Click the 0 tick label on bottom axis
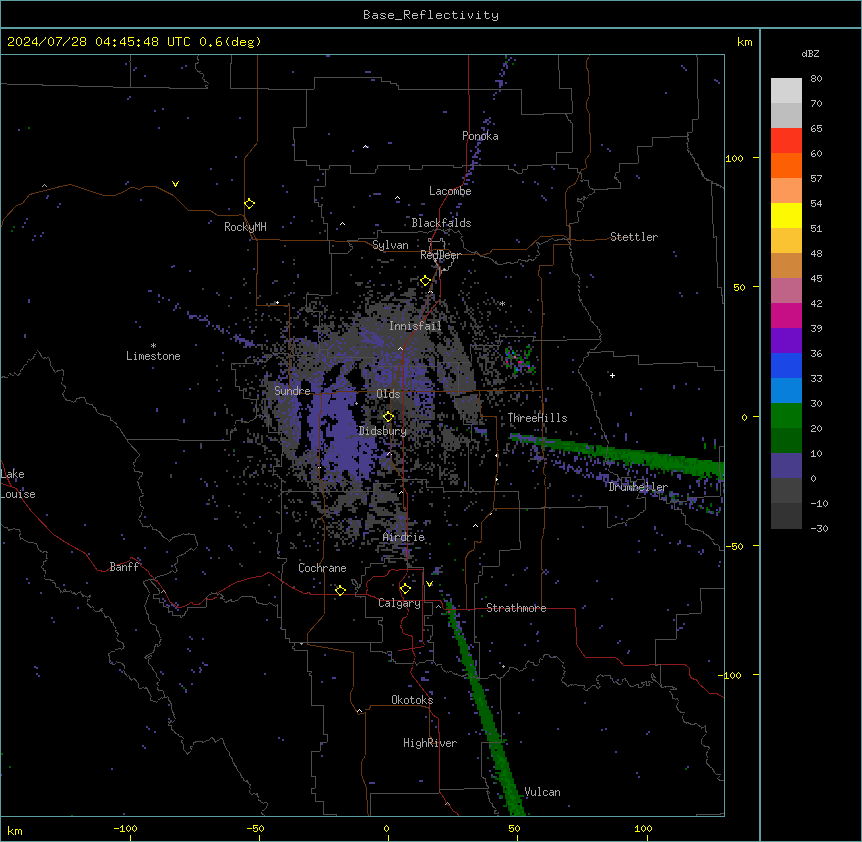The image size is (862, 842). [x=386, y=828]
